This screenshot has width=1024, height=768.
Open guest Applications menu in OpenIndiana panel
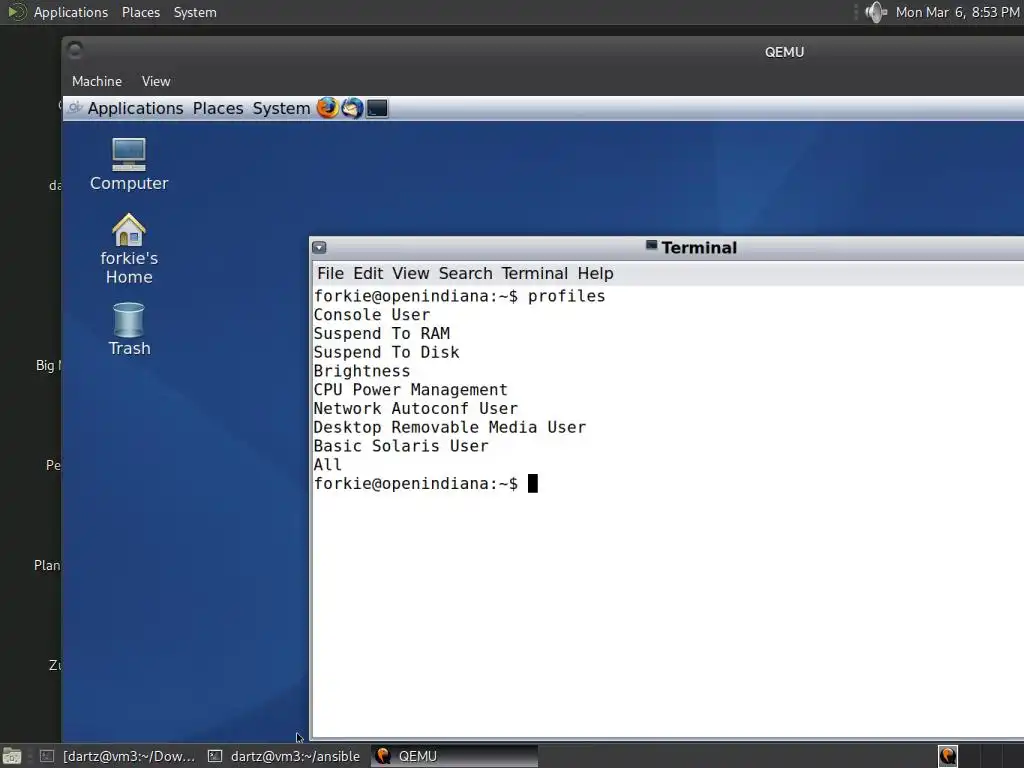coord(135,108)
